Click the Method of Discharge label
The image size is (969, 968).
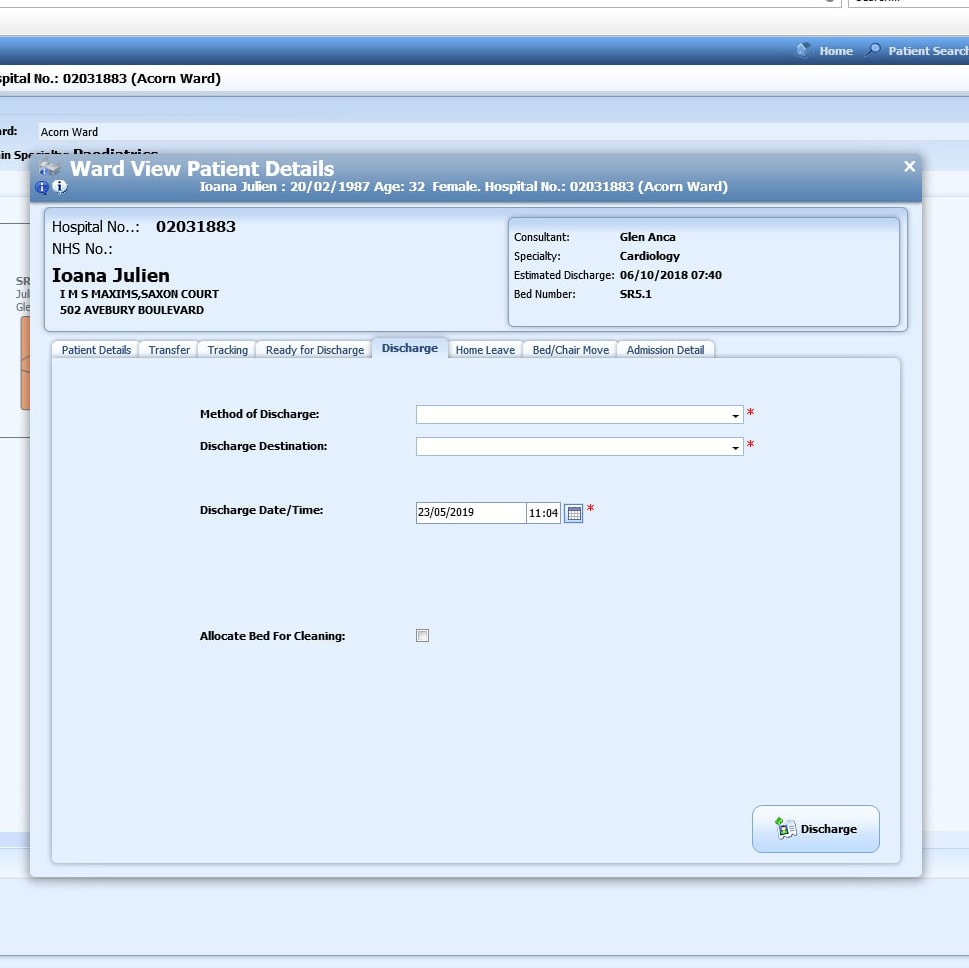coord(260,414)
